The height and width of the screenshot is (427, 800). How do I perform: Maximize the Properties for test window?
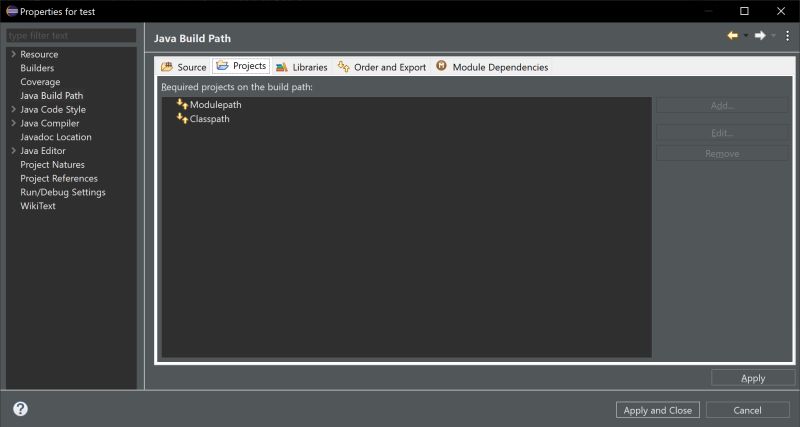pos(744,11)
